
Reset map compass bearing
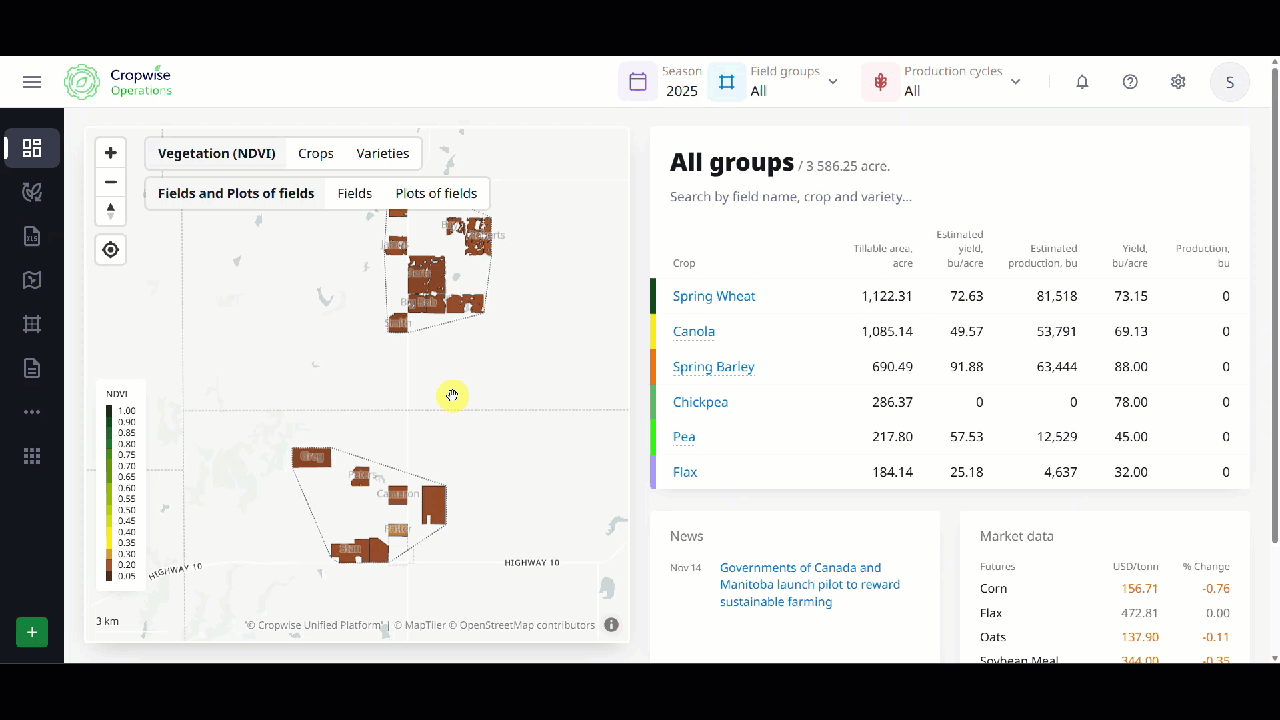pyautogui.click(x=111, y=211)
